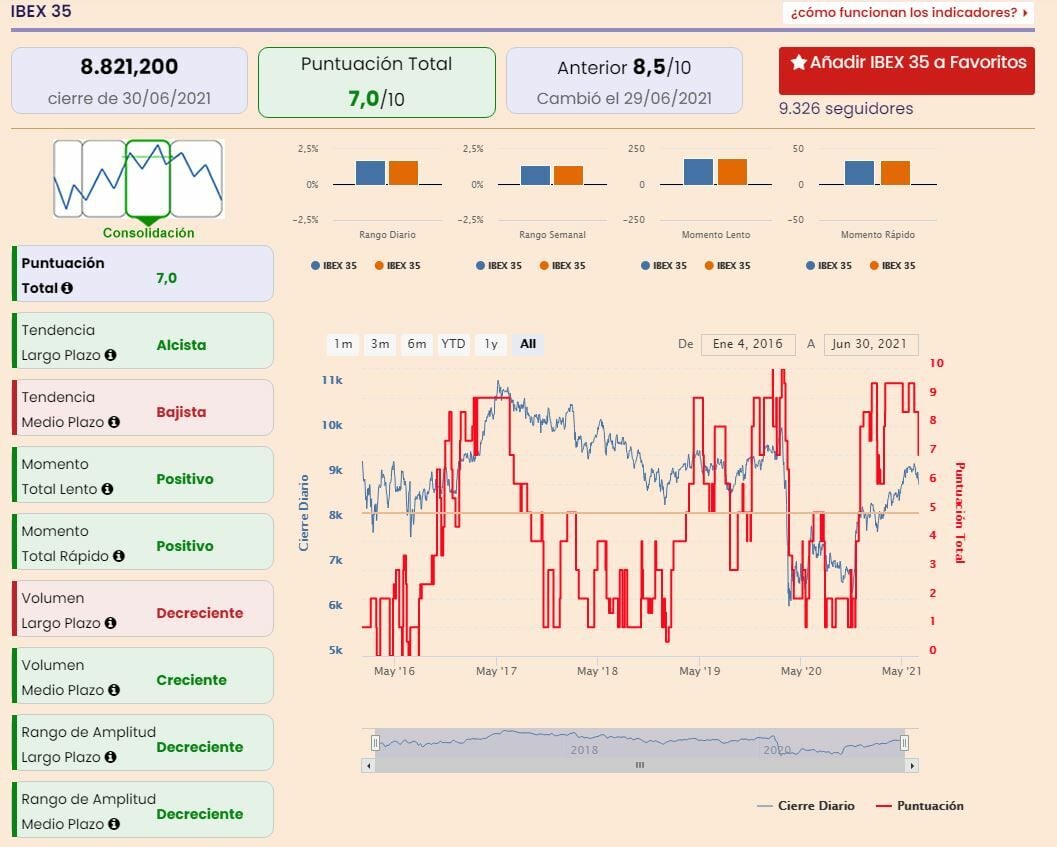Open info icon for Volumen Medio Plazo
The image size is (1057, 847).
coord(114,690)
